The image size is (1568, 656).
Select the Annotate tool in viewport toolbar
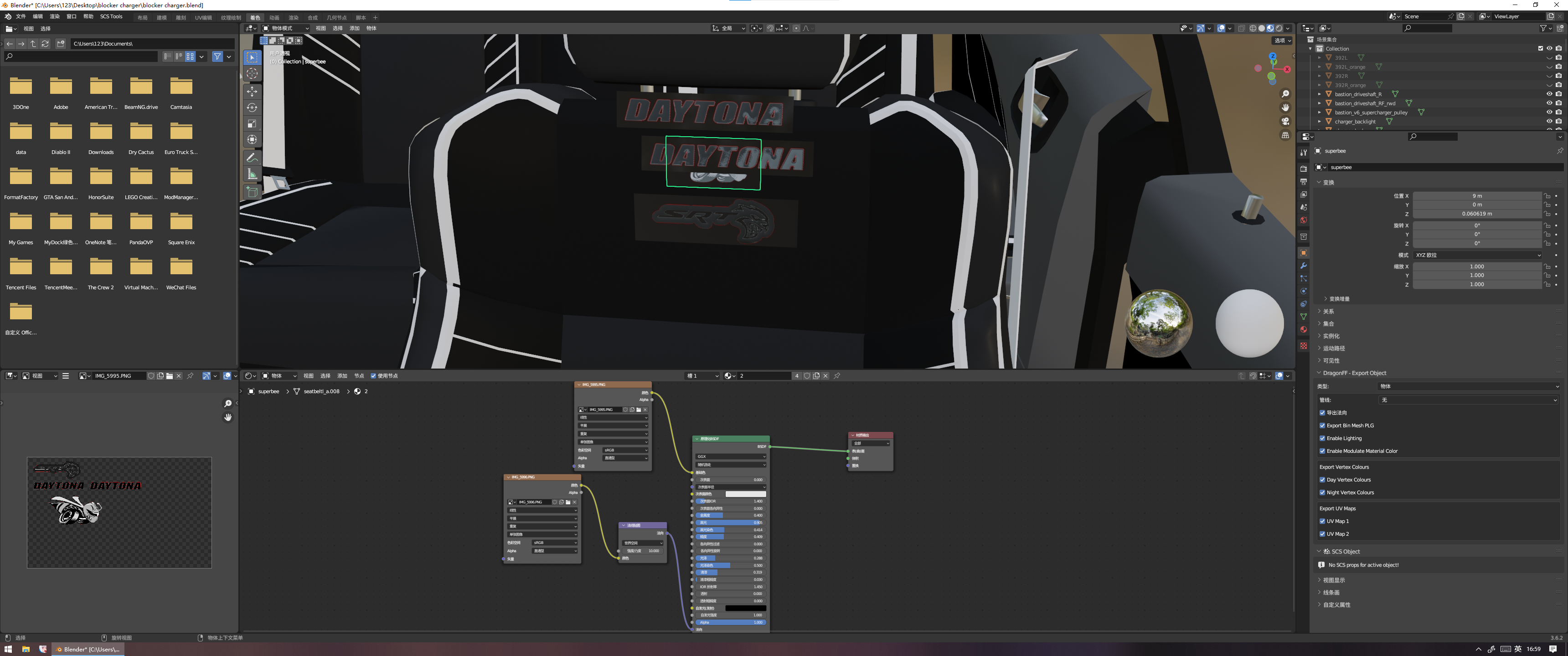point(252,158)
